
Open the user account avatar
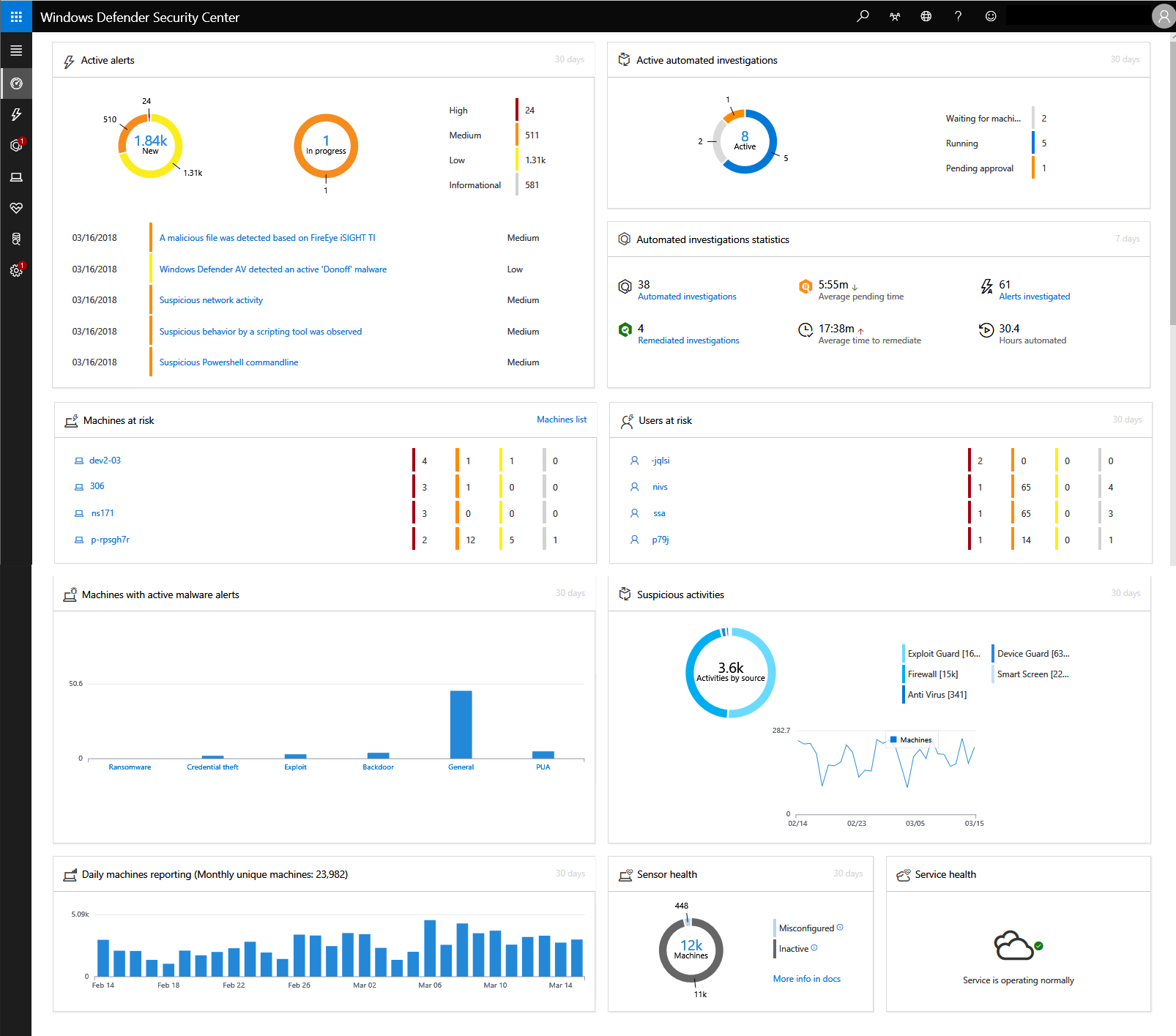point(1163,16)
